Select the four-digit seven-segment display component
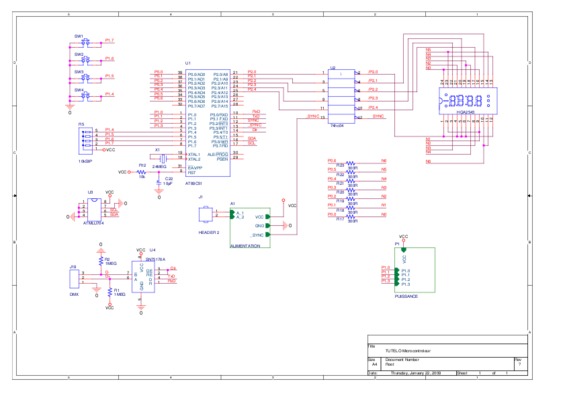The height and width of the screenshot is (400, 565). [468, 101]
